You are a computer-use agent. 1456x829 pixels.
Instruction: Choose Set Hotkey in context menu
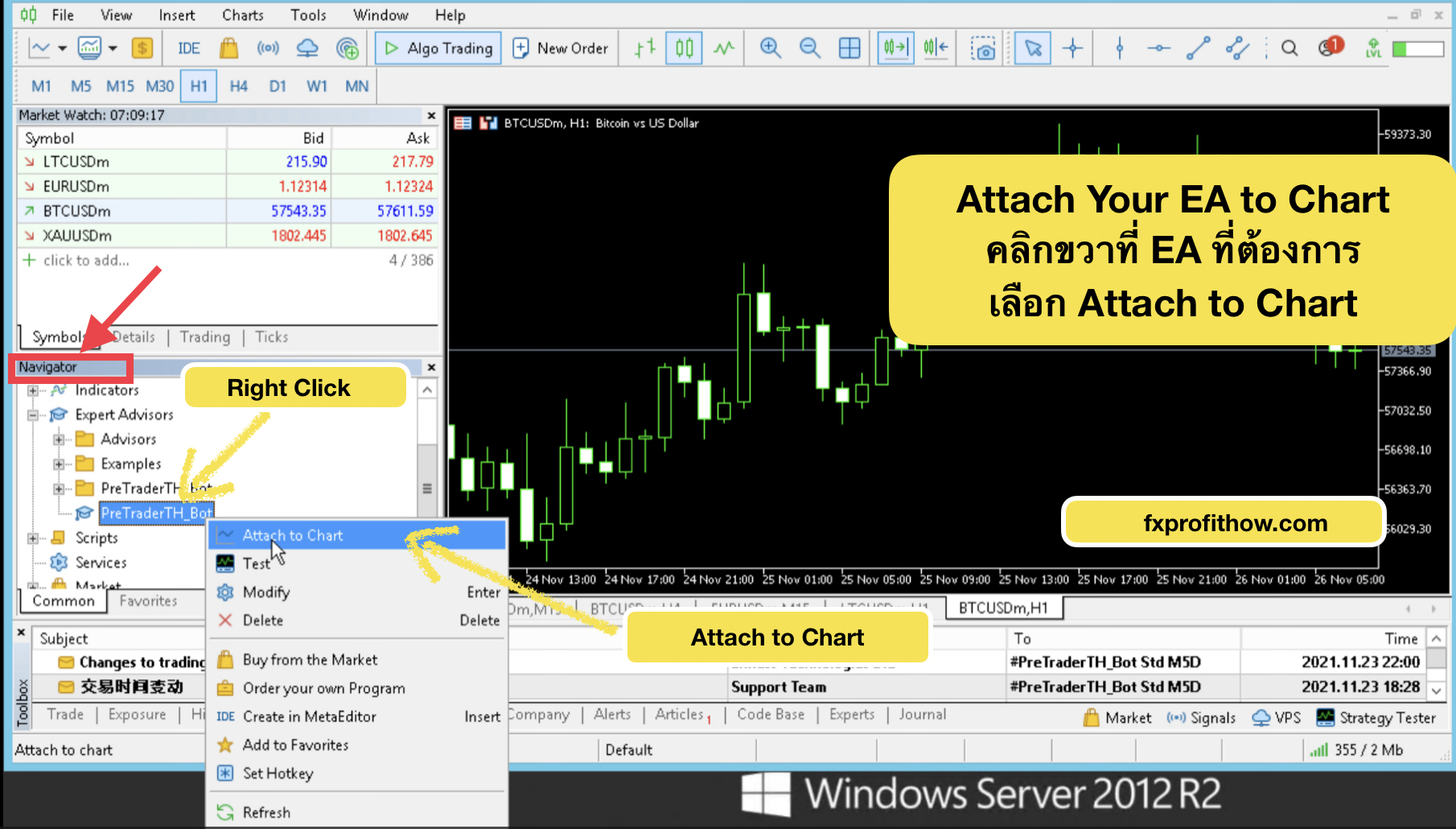pos(357,773)
